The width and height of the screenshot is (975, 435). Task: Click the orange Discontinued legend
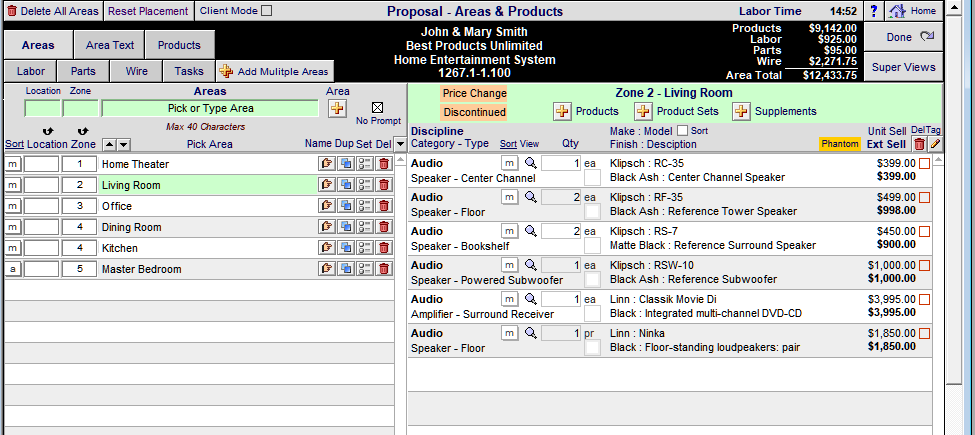[474, 112]
